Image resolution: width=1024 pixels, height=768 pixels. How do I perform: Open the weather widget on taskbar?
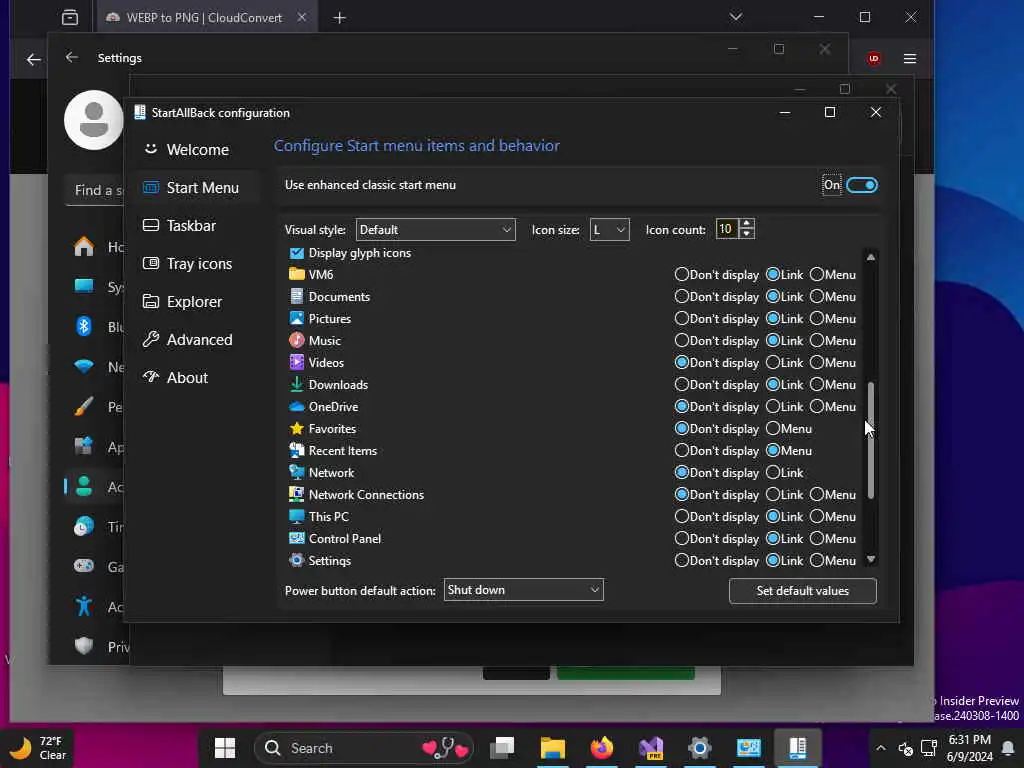39,748
